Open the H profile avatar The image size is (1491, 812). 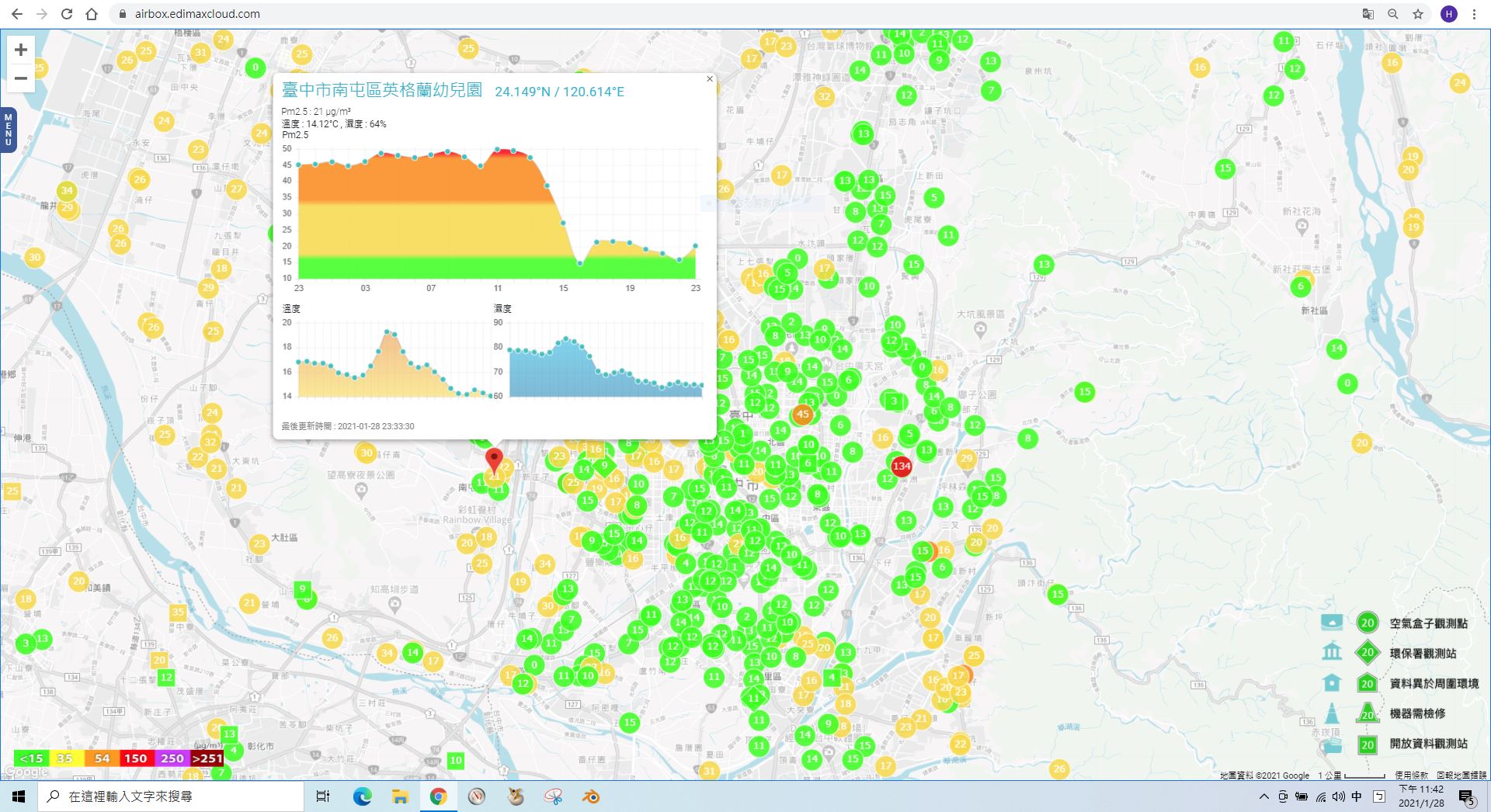1448,14
